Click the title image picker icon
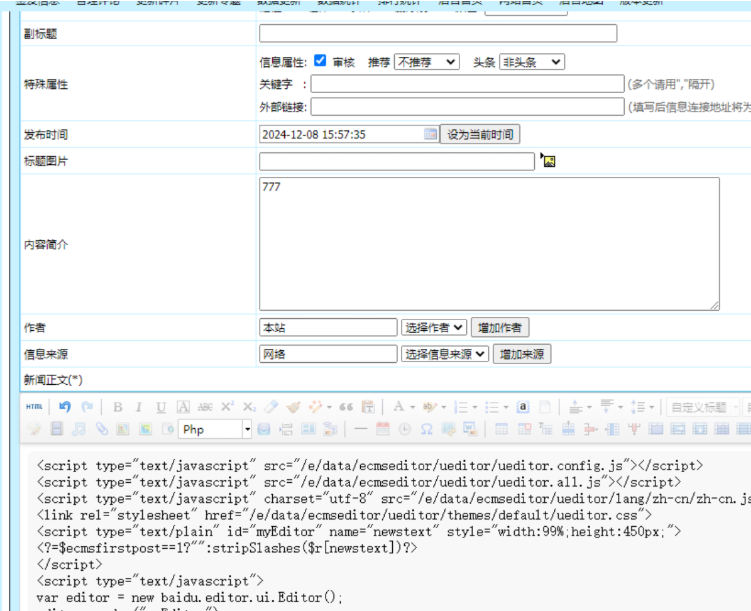 click(x=547, y=161)
